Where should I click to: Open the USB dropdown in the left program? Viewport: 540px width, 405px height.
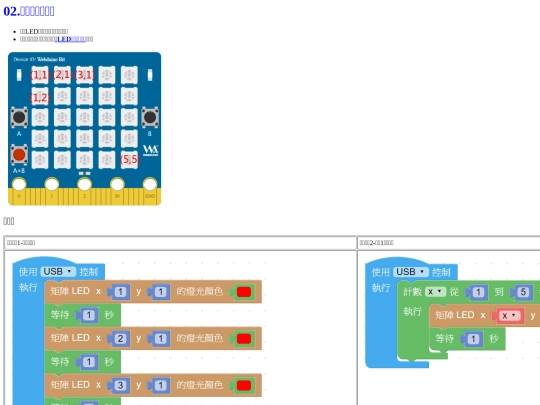click(x=58, y=272)
